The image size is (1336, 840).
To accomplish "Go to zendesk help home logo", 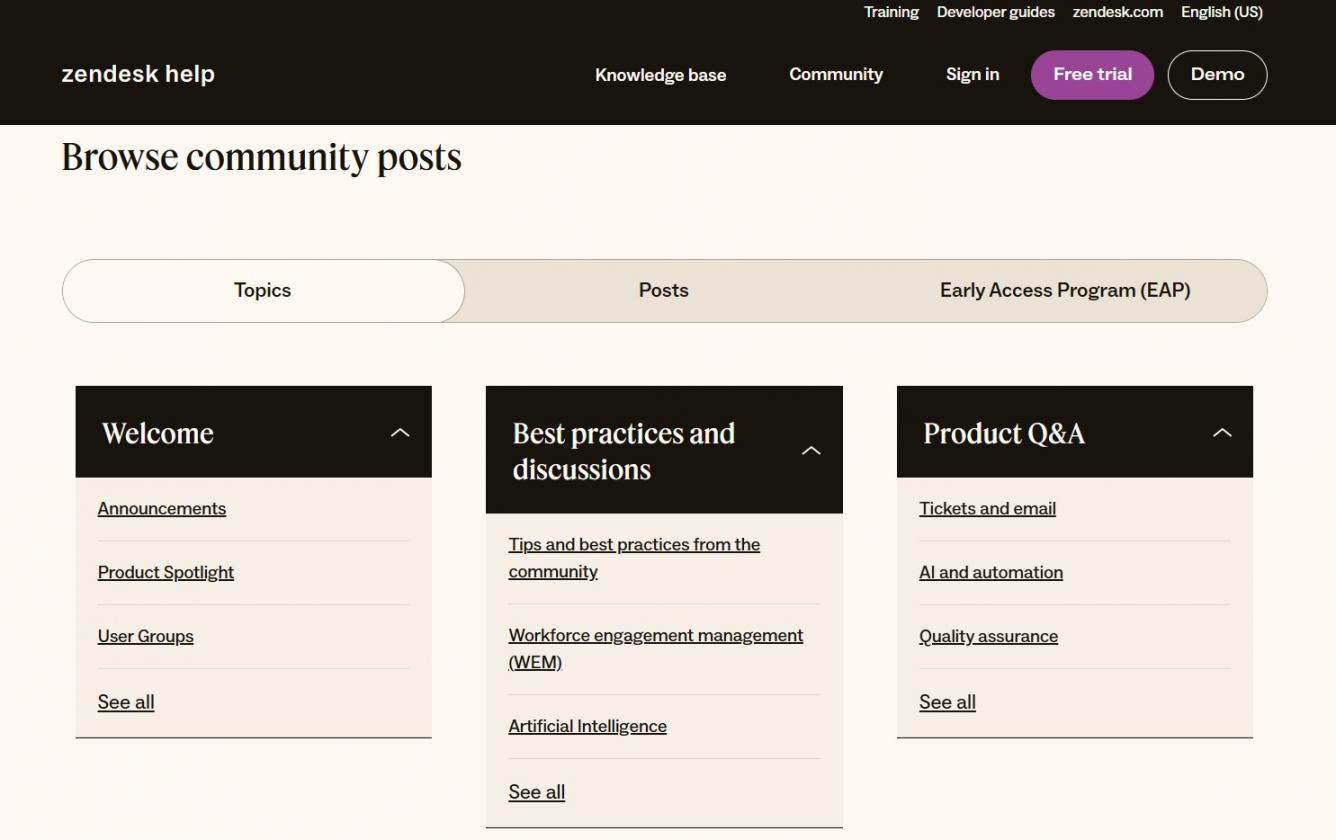I will [x=138, y=74].
